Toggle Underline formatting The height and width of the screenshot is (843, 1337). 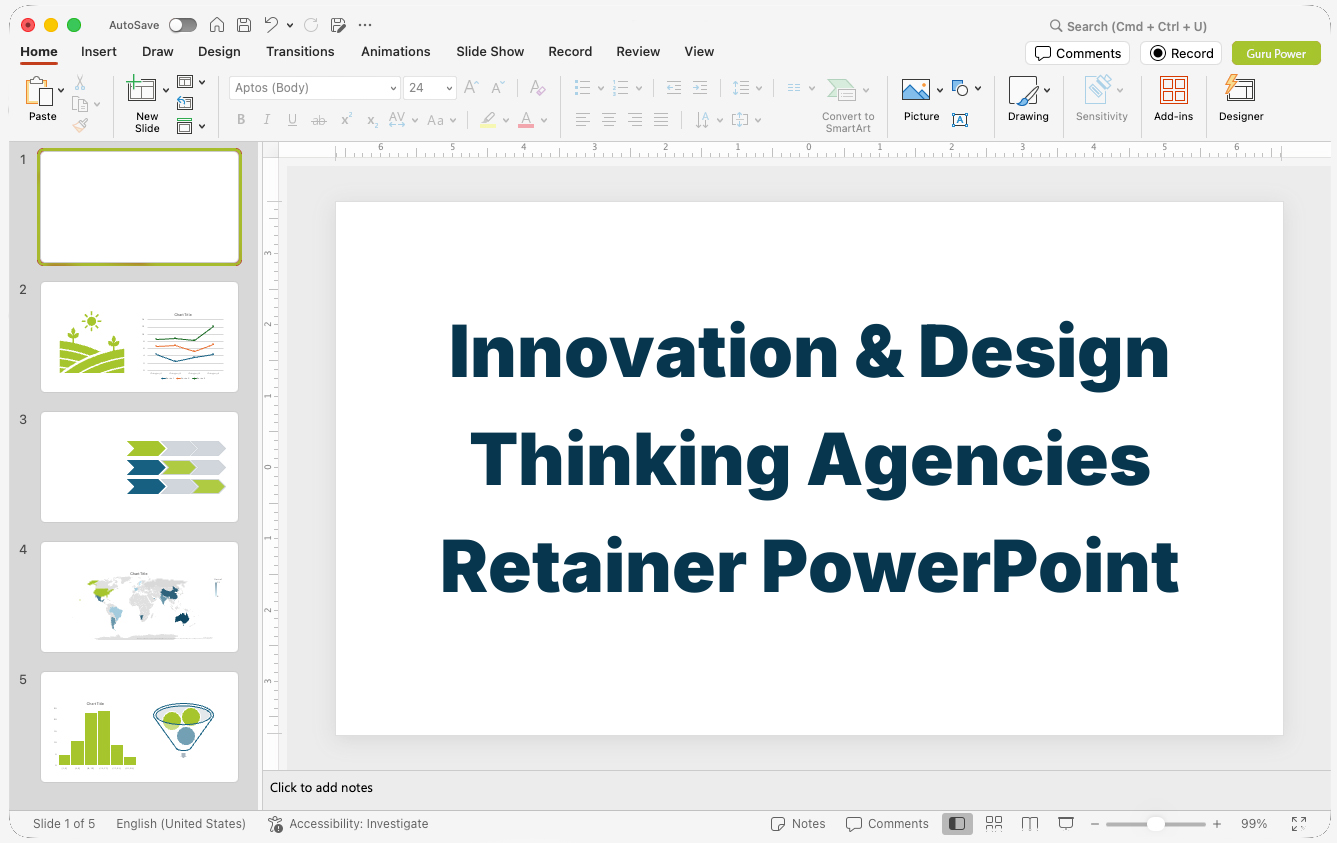[x=292, y=120]
